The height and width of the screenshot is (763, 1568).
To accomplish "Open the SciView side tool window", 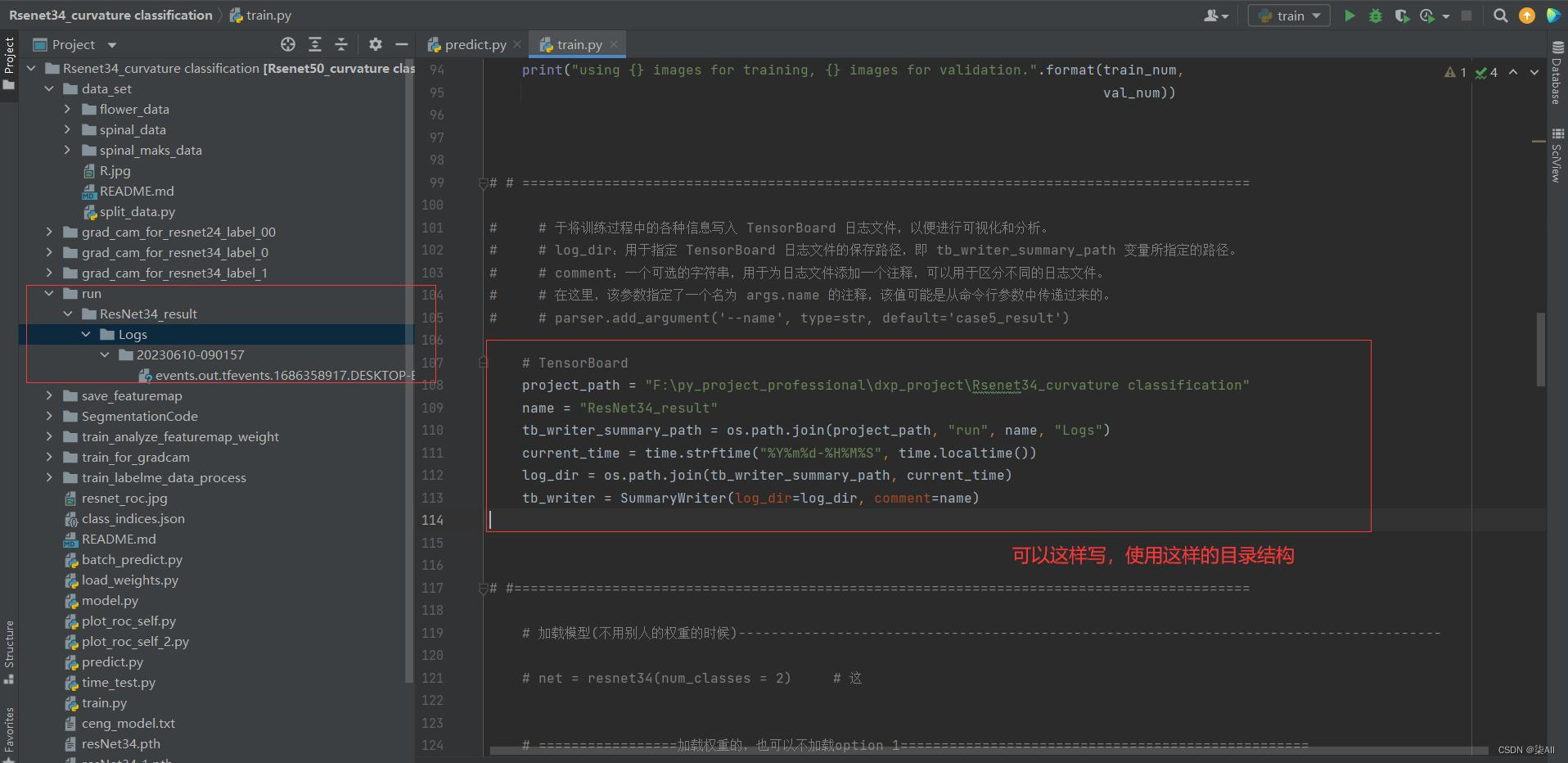I will click(1557, 156).
